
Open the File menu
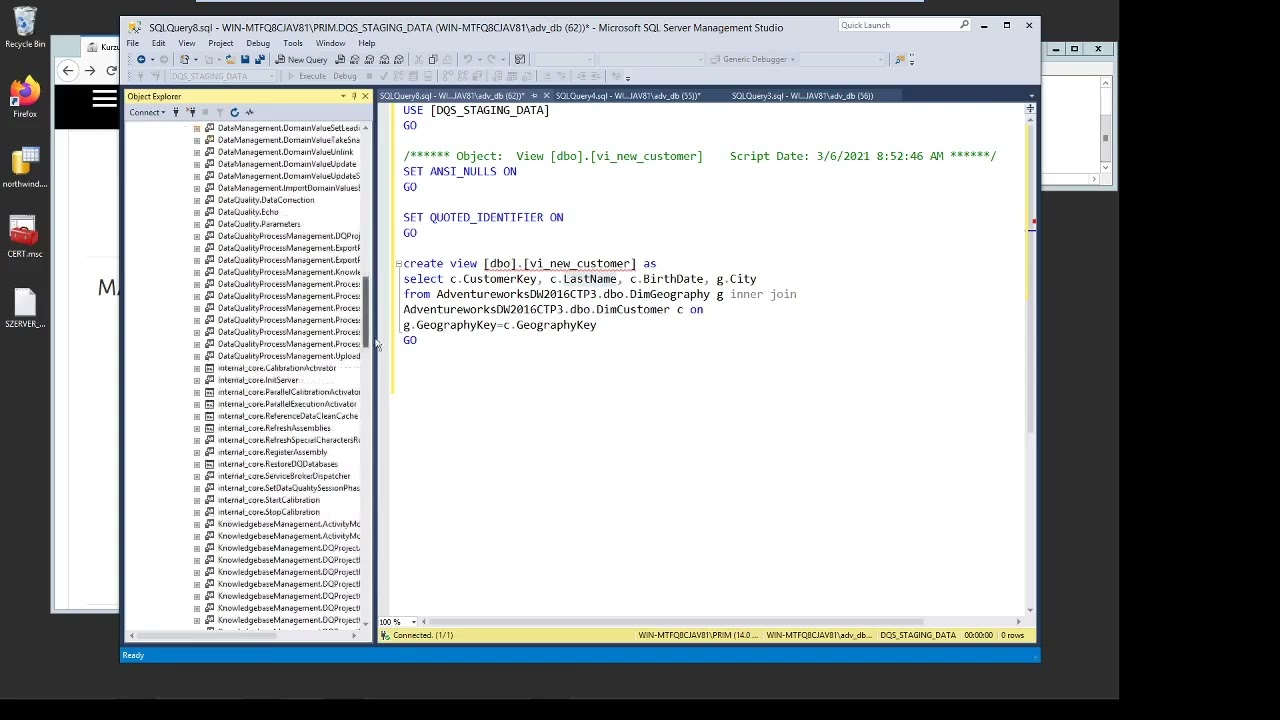[132, 43]
